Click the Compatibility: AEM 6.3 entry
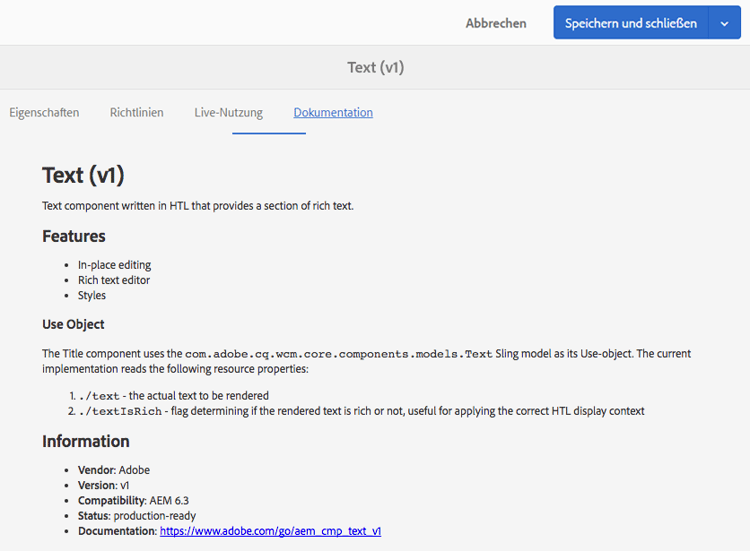 point(133,500)
